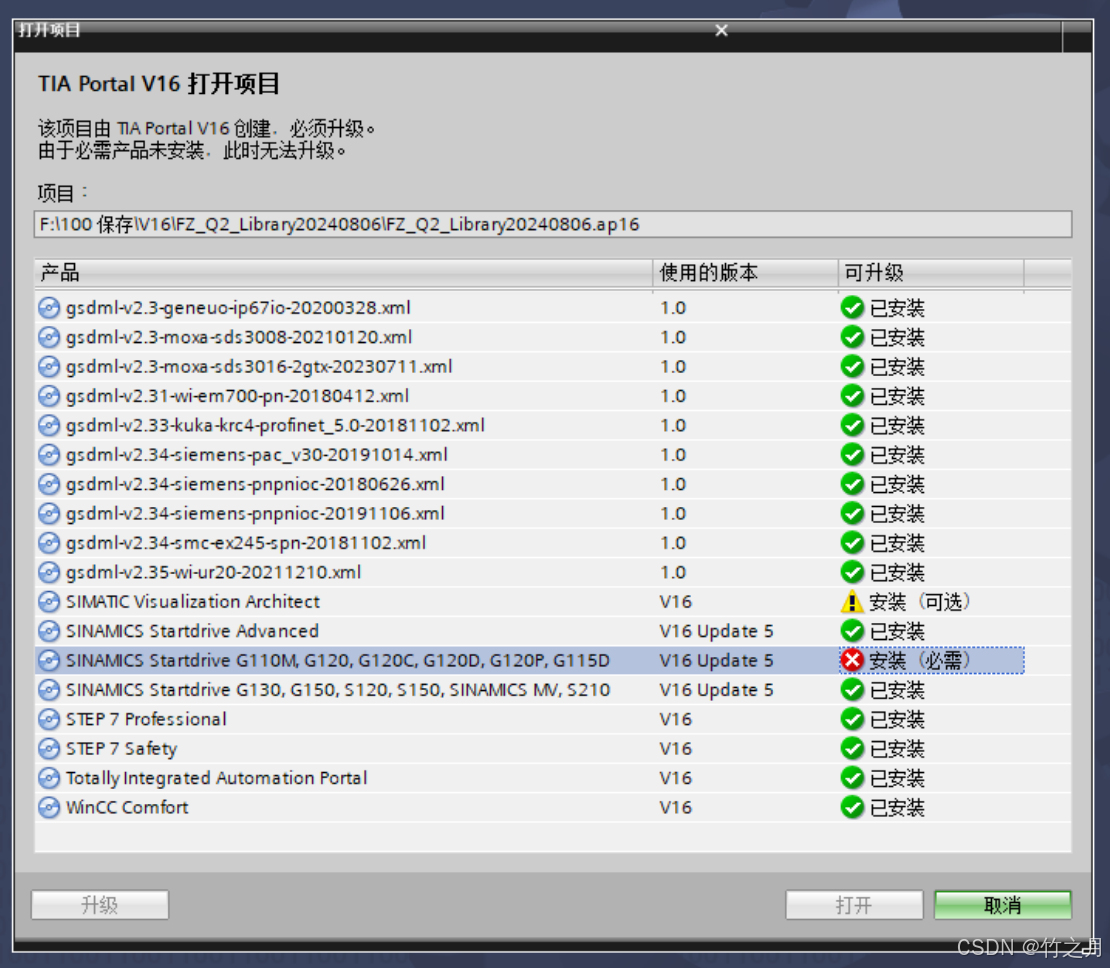The image size is (1110, 968).
Task: Select the SINAMICS Startdrive G110M, G120 row name
Action: 338,661
